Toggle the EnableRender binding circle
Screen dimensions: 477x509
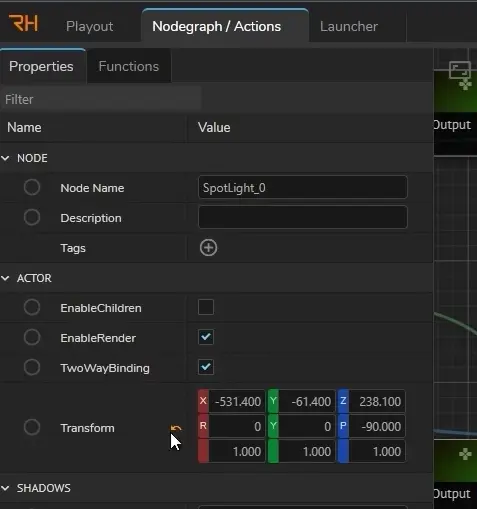click(x=32, y=337)
